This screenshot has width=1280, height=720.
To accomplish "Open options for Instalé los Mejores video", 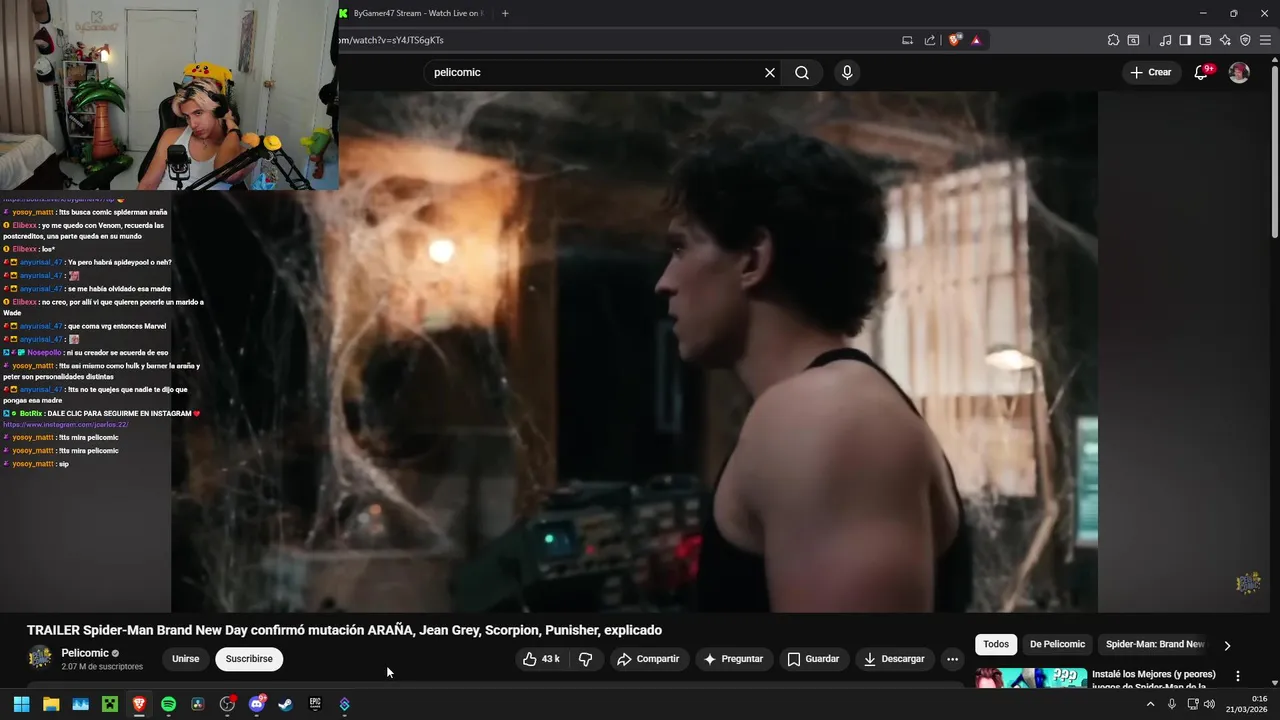I will click(1238, 676).
